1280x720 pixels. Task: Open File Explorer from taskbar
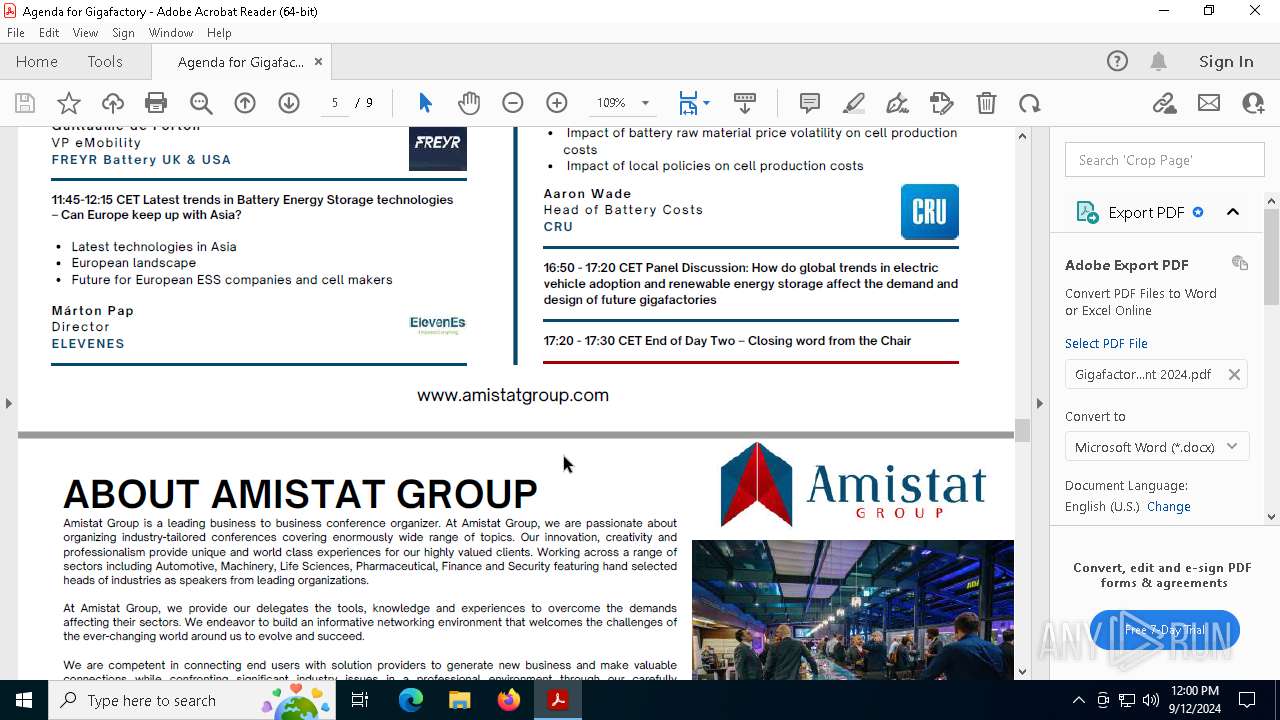click(459, 700)
